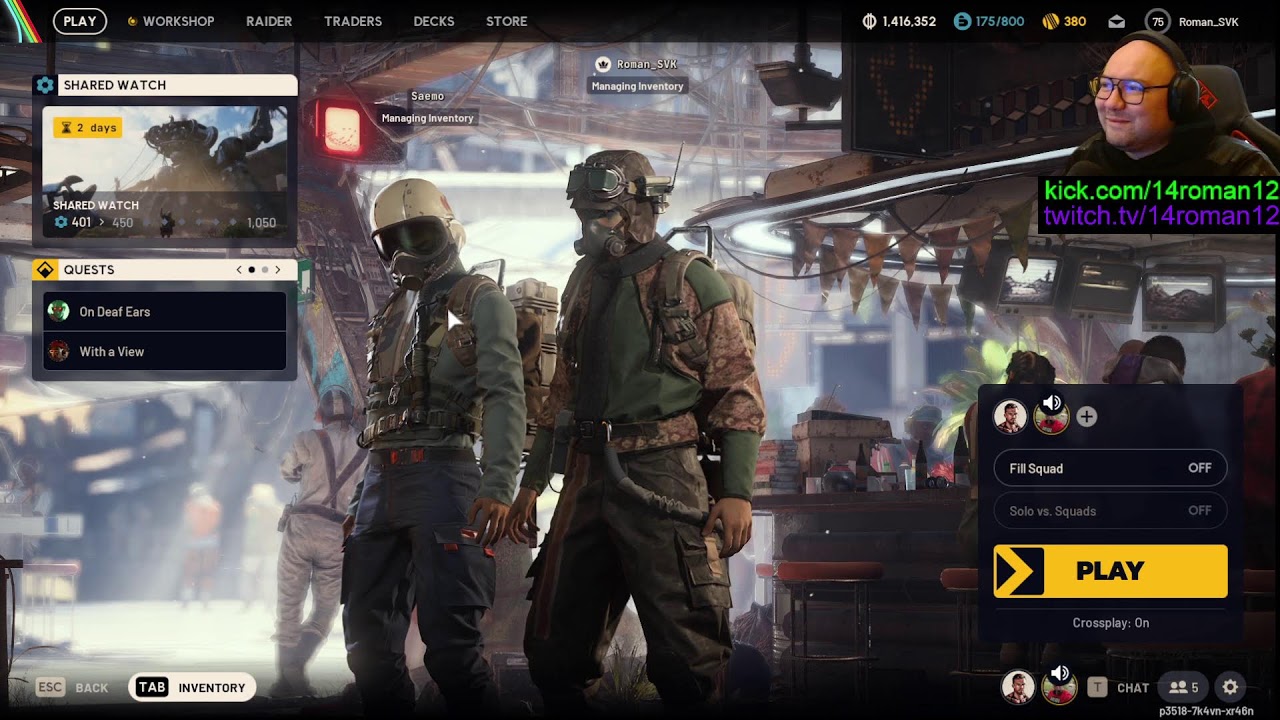Select first squad avatar above Fill Squad
This screenshot has height=720, width=1280.
(x=1010, y=417)
